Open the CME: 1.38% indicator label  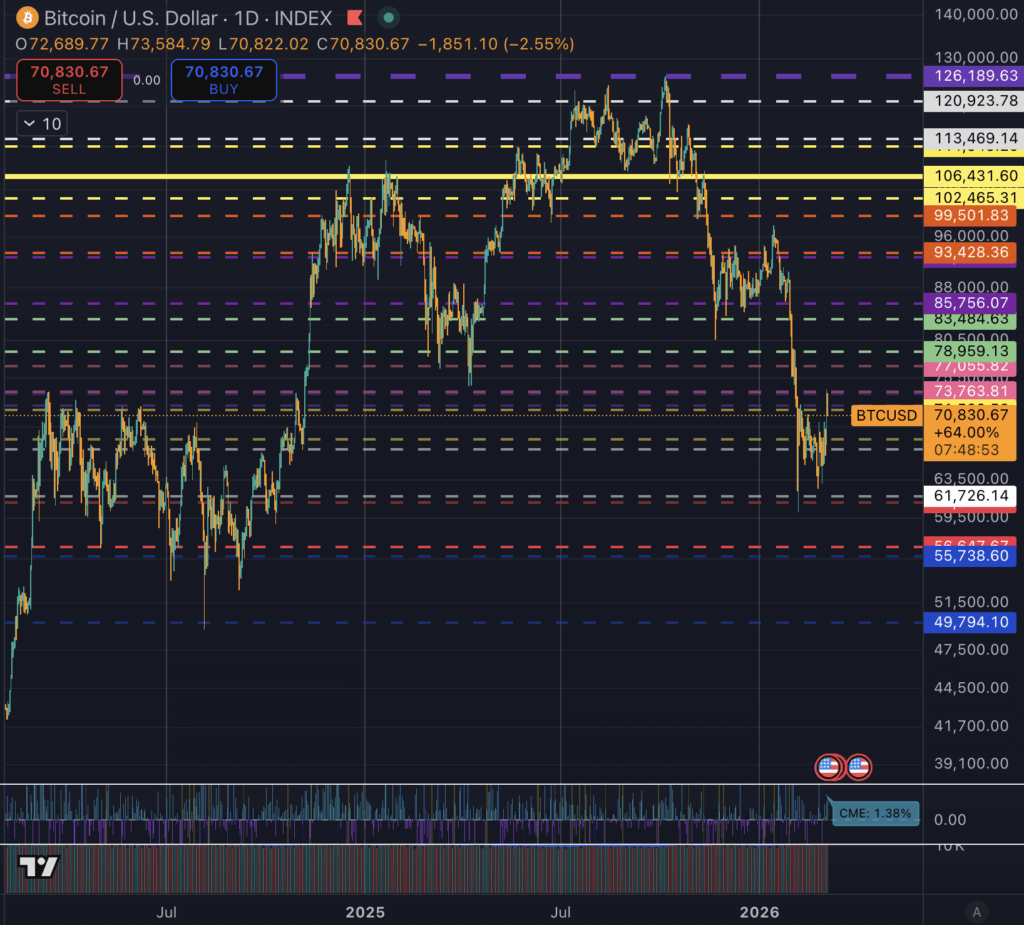tap(875, 813)
